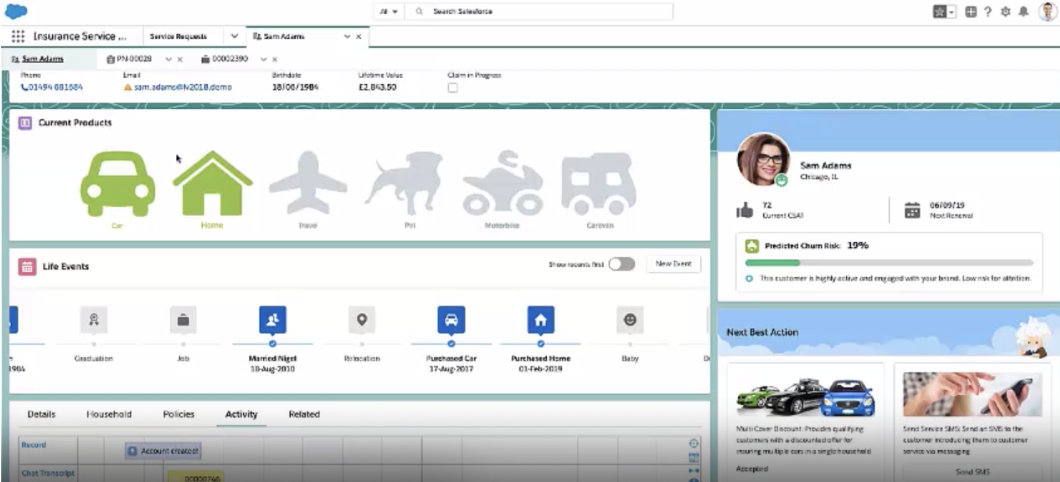Click the Chat Transcript row label

[x=48, y=473]
